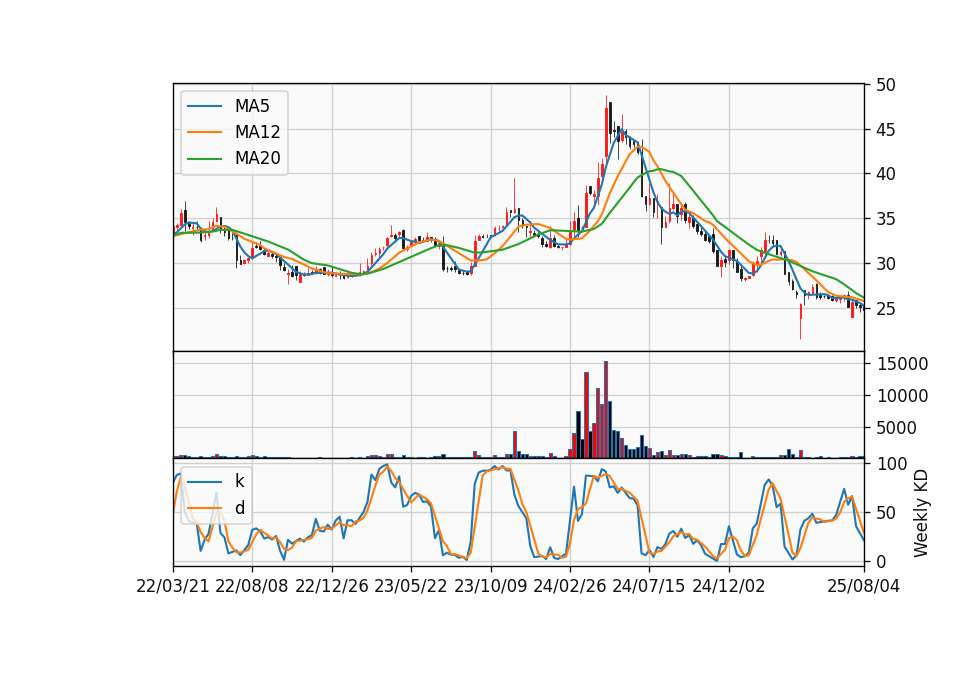
Task: Click the d legend label in KD panel
Action: (x=240, y=508)
